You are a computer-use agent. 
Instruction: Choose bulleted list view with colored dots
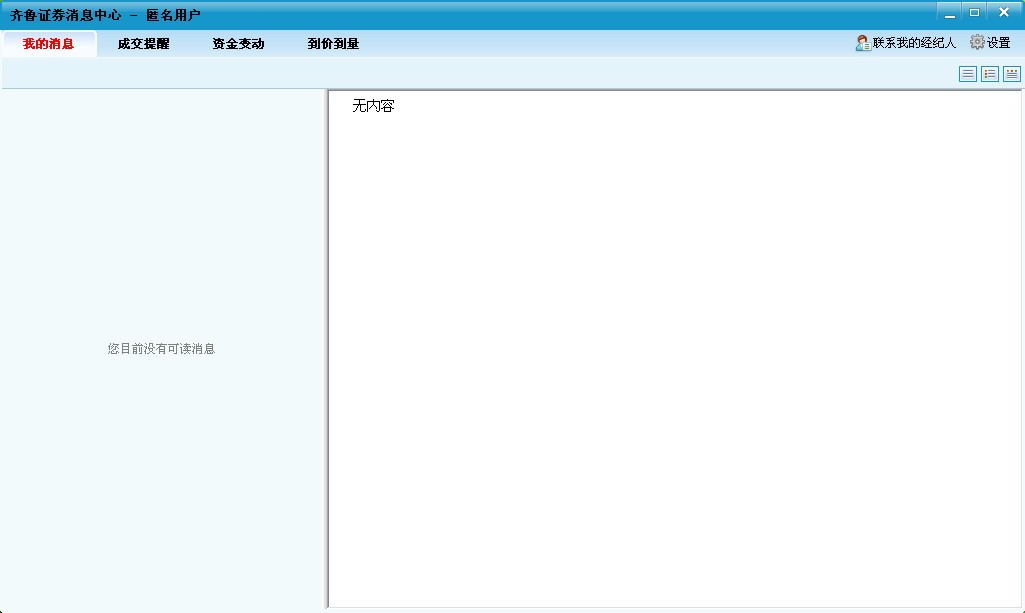[x=990, y=74]
